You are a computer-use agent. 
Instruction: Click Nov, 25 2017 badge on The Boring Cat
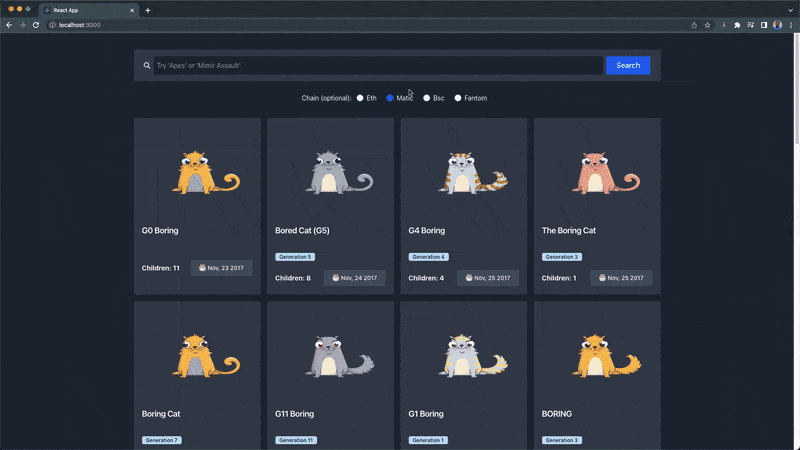point(621,278)
